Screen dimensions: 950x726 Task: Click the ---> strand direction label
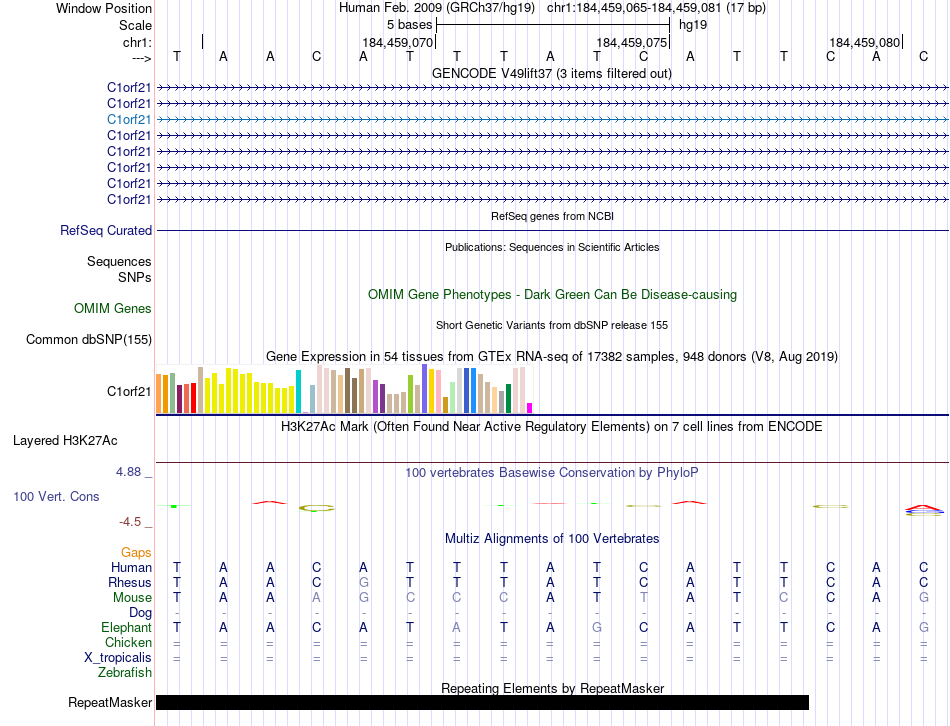141,58
